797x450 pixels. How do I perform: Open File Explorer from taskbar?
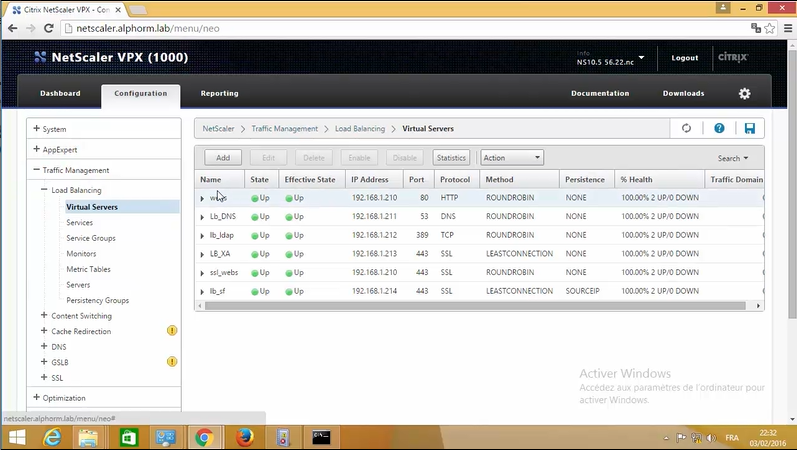88,437
